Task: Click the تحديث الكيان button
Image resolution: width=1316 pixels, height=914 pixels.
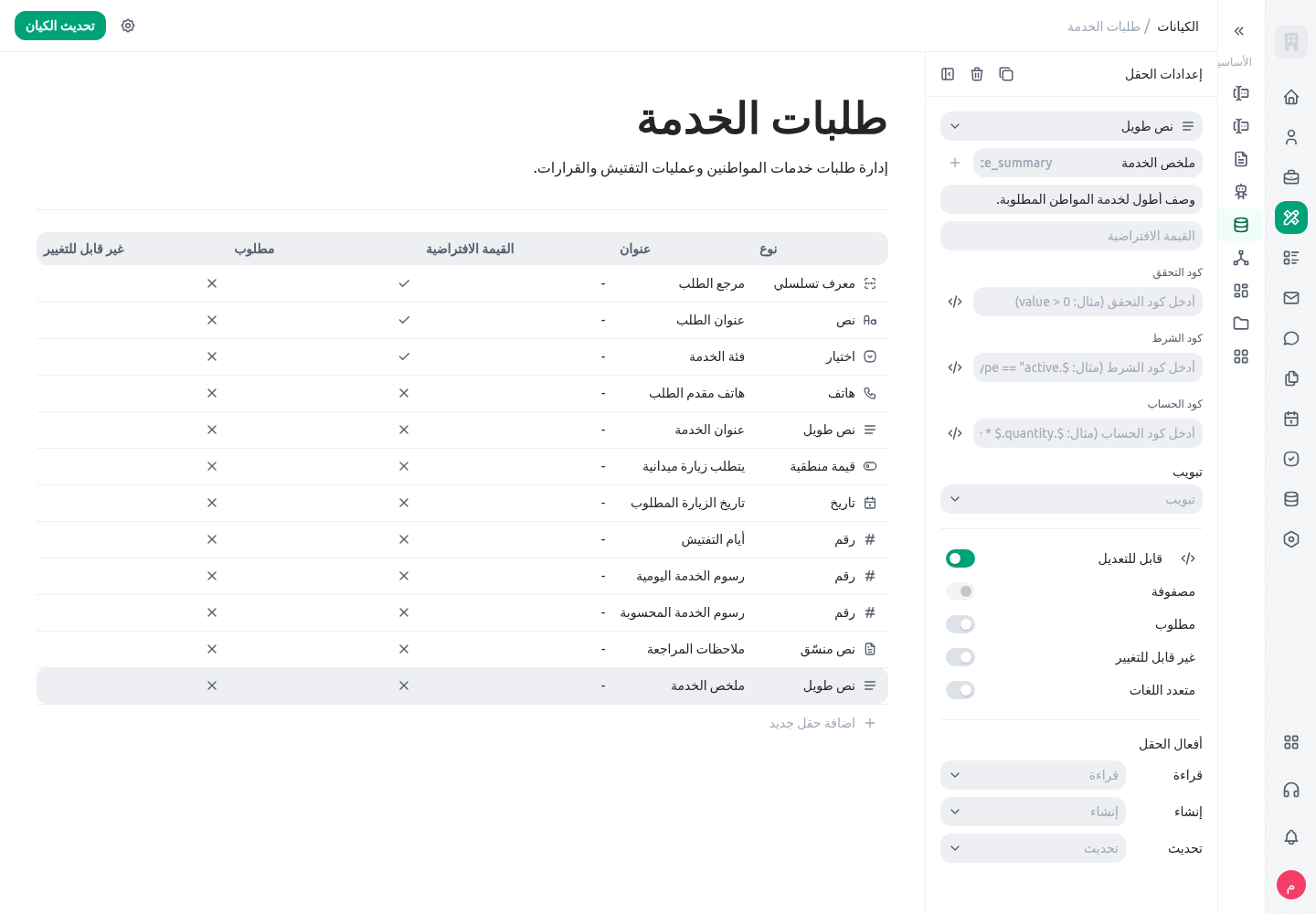Action: coord(60,26)
